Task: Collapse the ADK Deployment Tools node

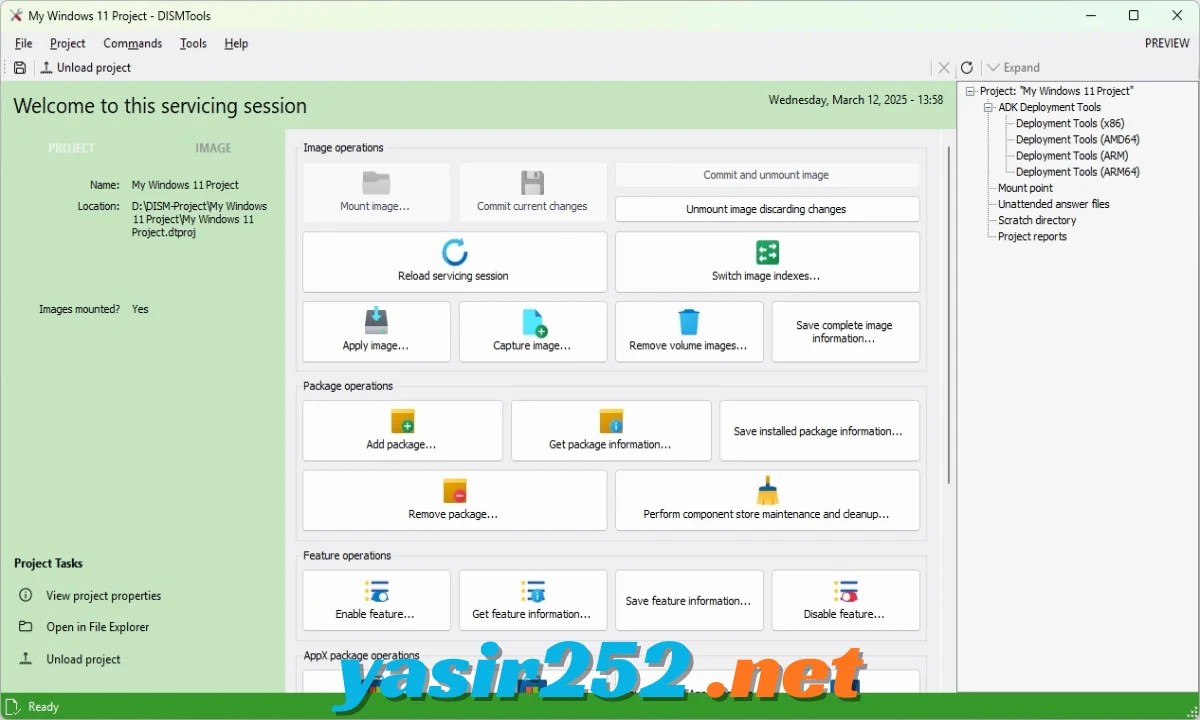Action: [x=988, y=107]
